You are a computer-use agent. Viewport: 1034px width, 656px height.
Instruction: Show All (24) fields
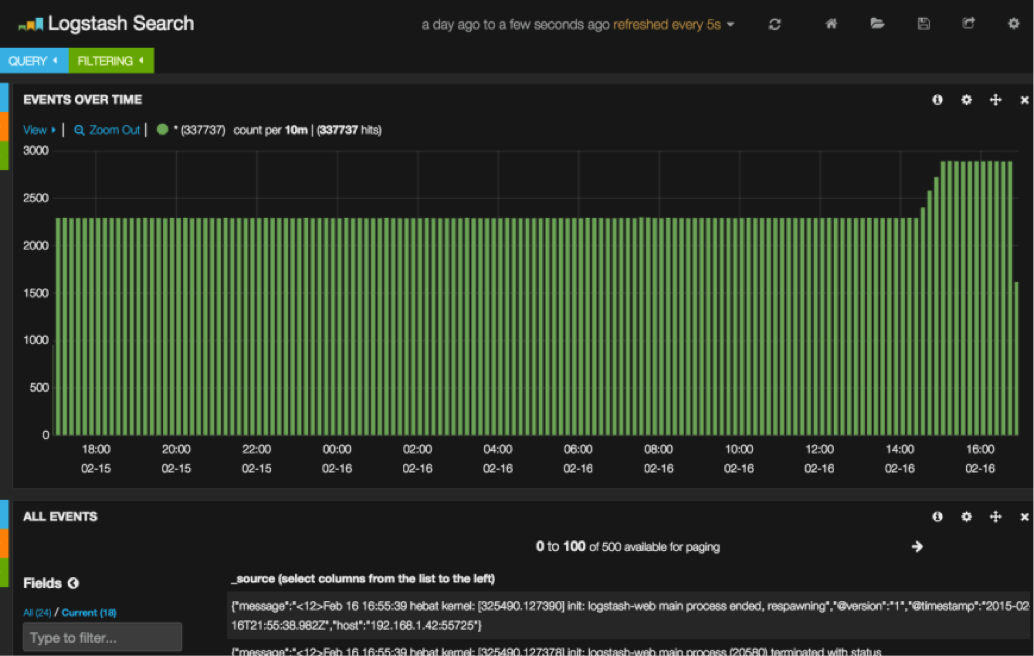pos(37,612)
